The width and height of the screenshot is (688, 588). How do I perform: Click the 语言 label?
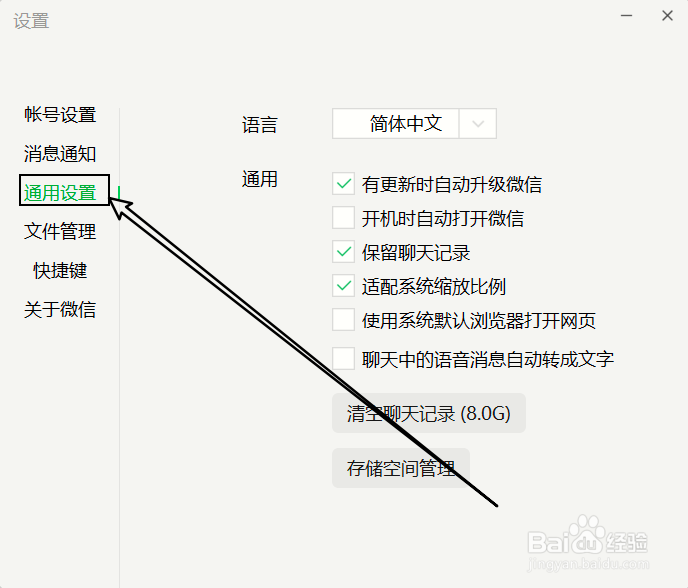260,125
